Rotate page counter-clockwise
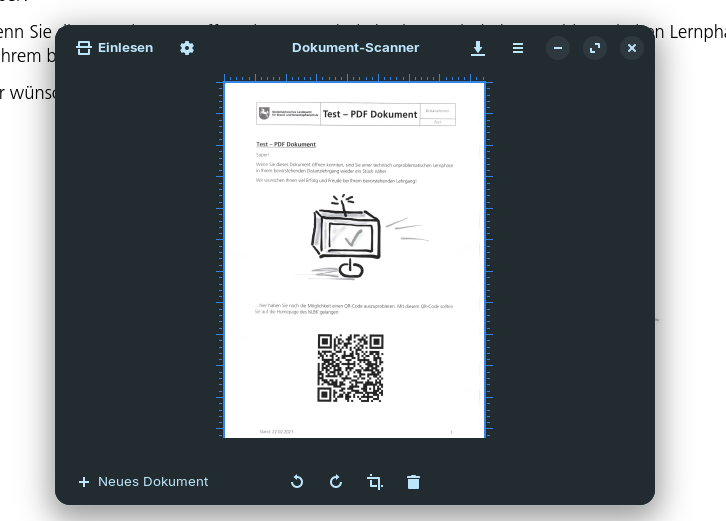The height and width of the screenshot is (521, 726). coord(297,482)
